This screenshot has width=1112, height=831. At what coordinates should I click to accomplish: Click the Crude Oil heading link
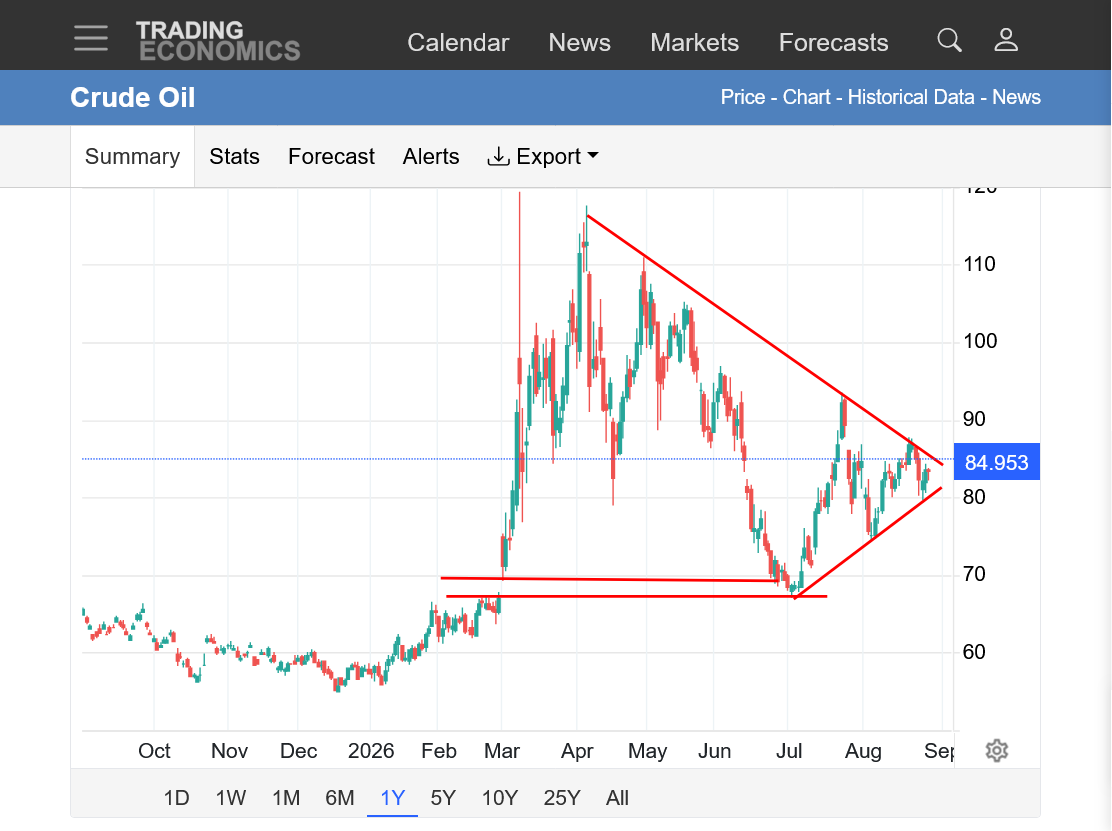(133, 98)
